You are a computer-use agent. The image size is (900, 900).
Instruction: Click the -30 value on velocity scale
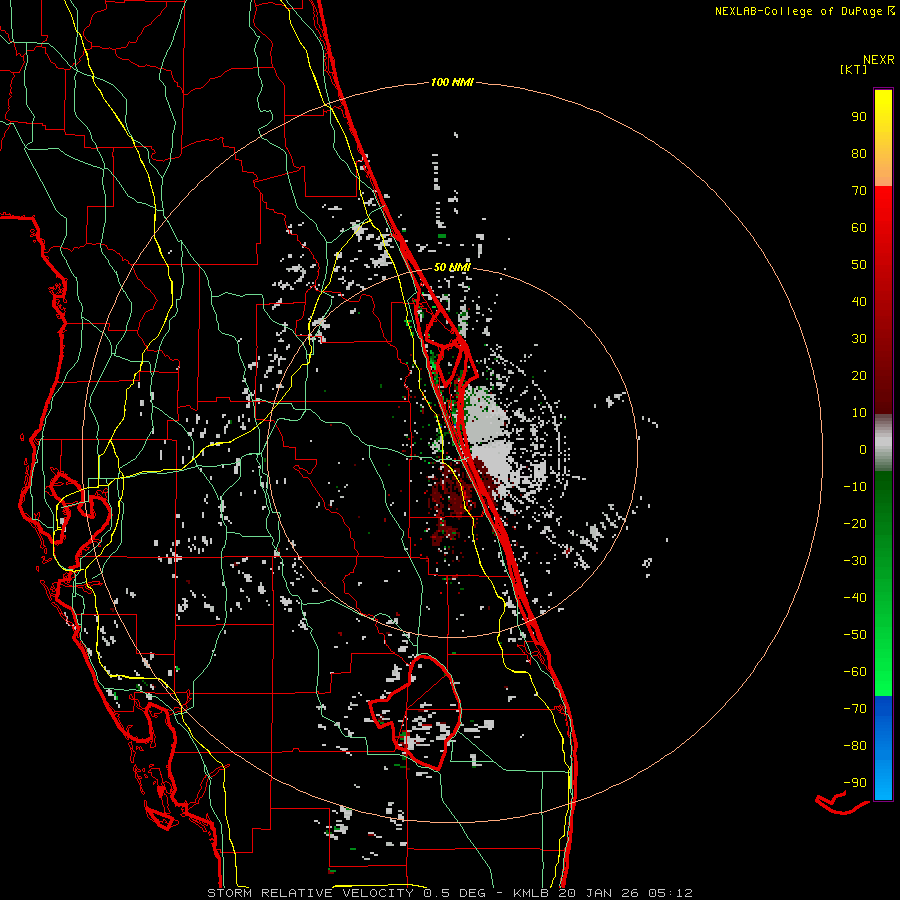(855, 561)
